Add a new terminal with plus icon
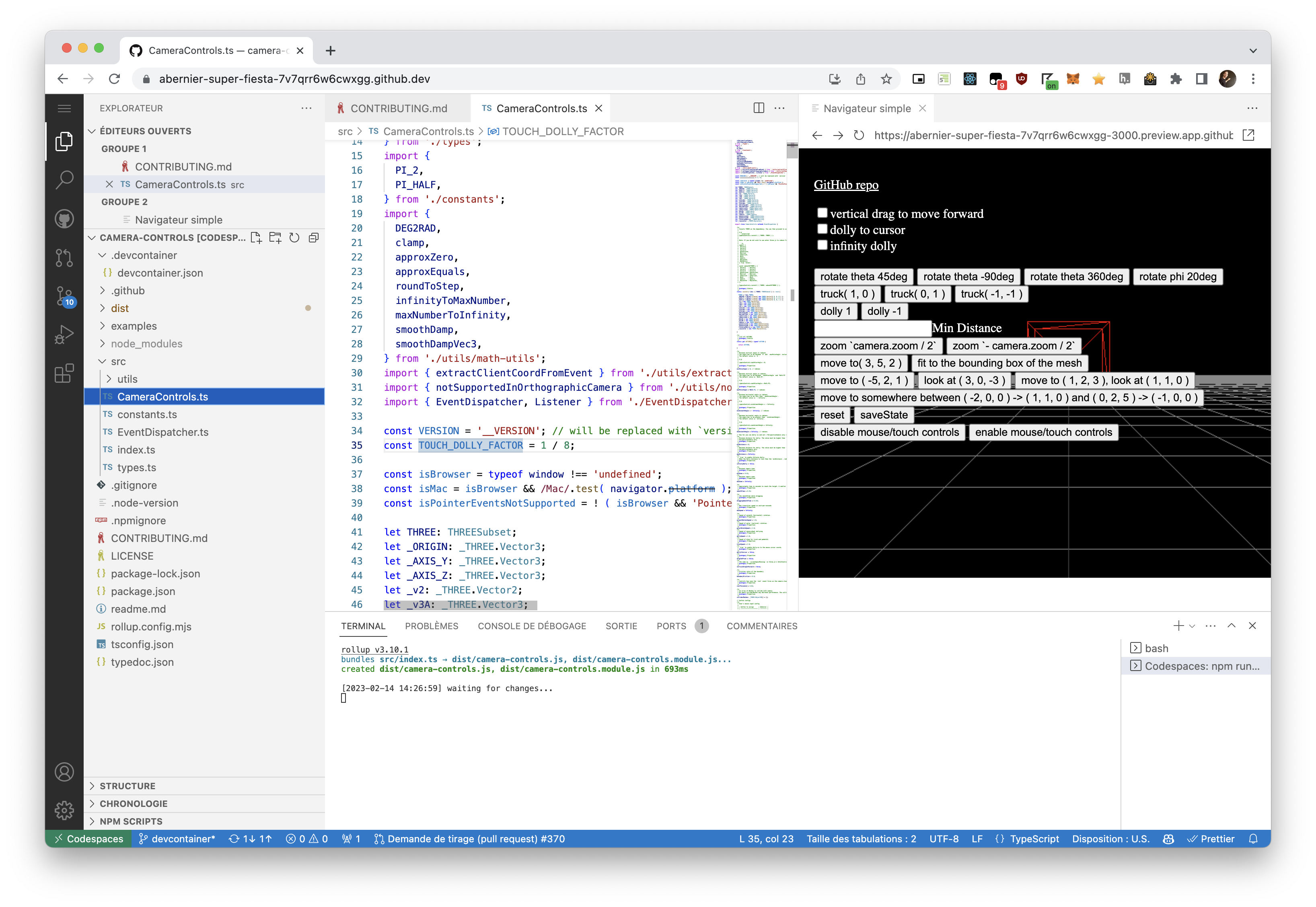Image resolution: width=1316 pixels, height=907 pixels. (x=1178, y=626)
